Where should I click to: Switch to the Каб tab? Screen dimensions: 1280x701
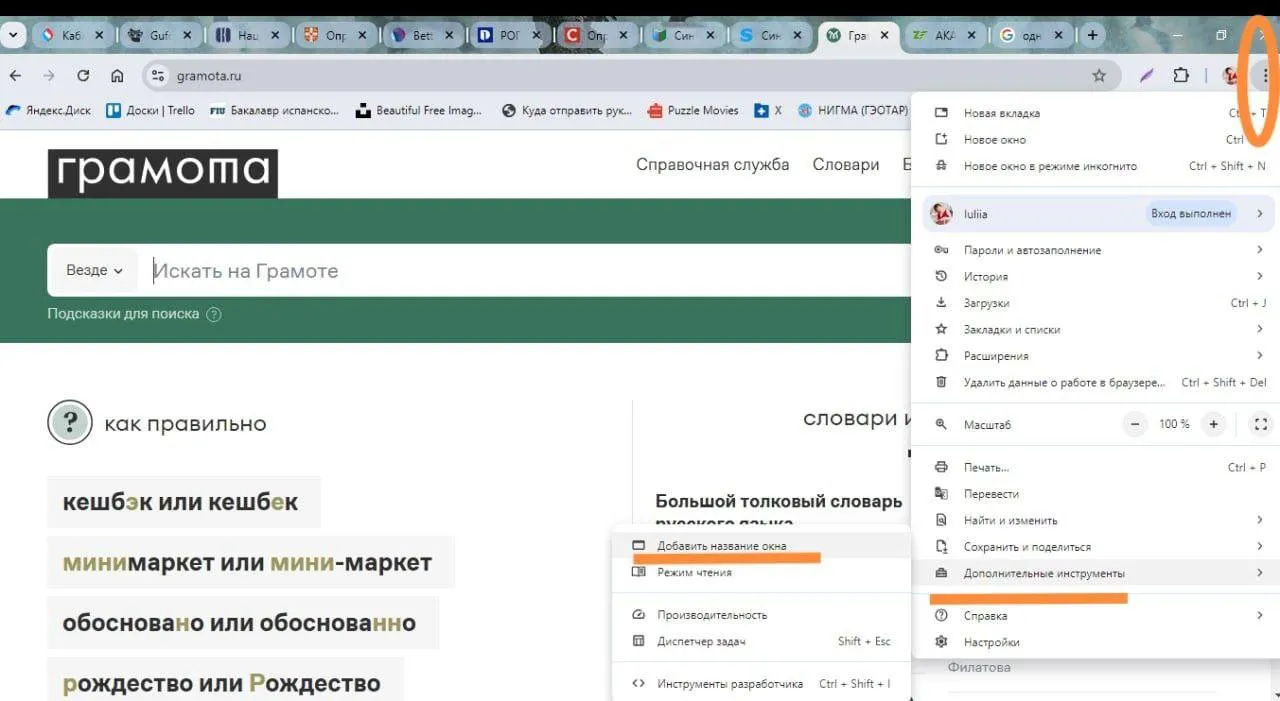click(x=72, y=35)
